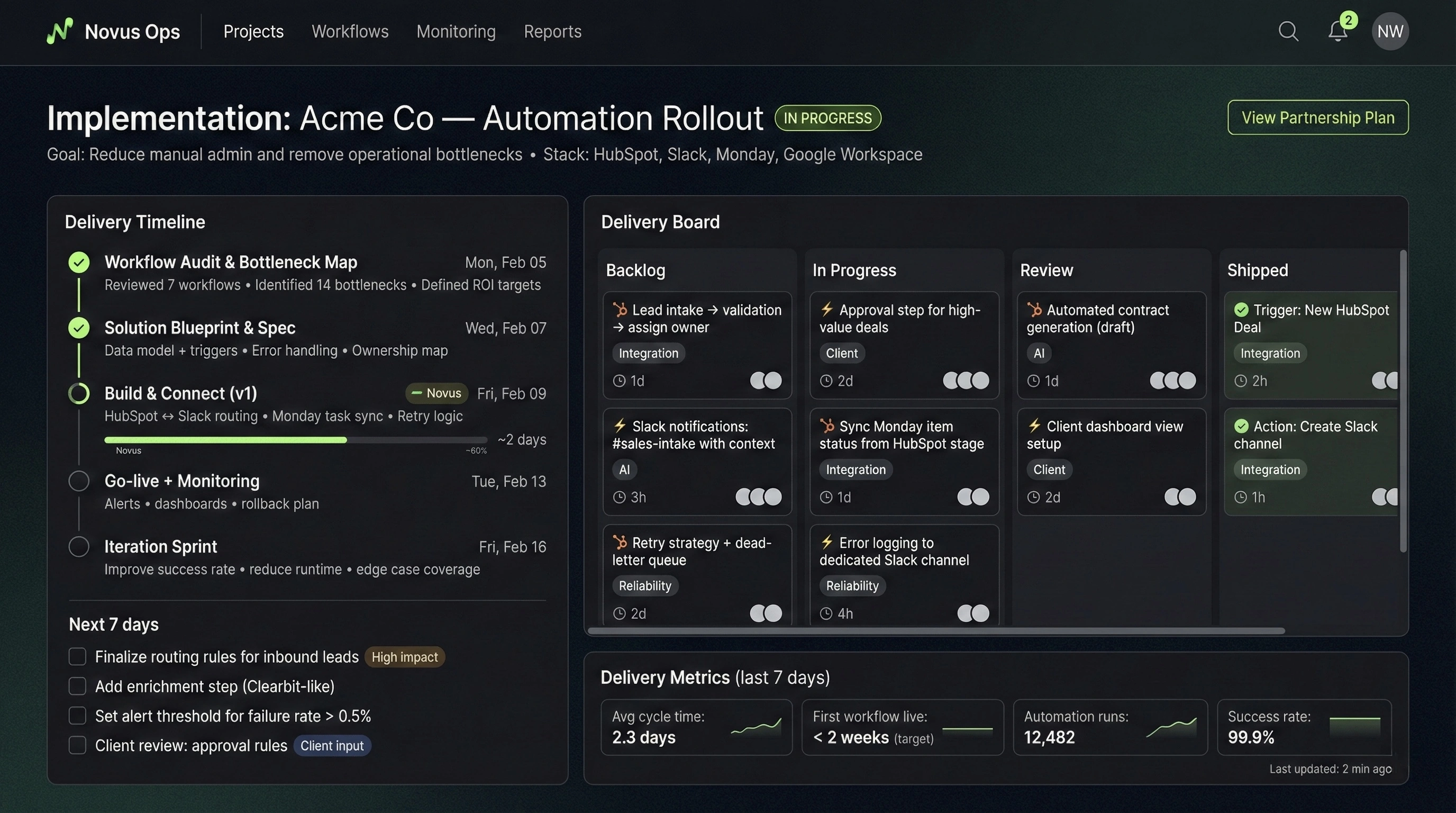Click assignee avatars on Client dashboard view card
Viewport: 1456px width, 813px height.
click(1180, 497)
